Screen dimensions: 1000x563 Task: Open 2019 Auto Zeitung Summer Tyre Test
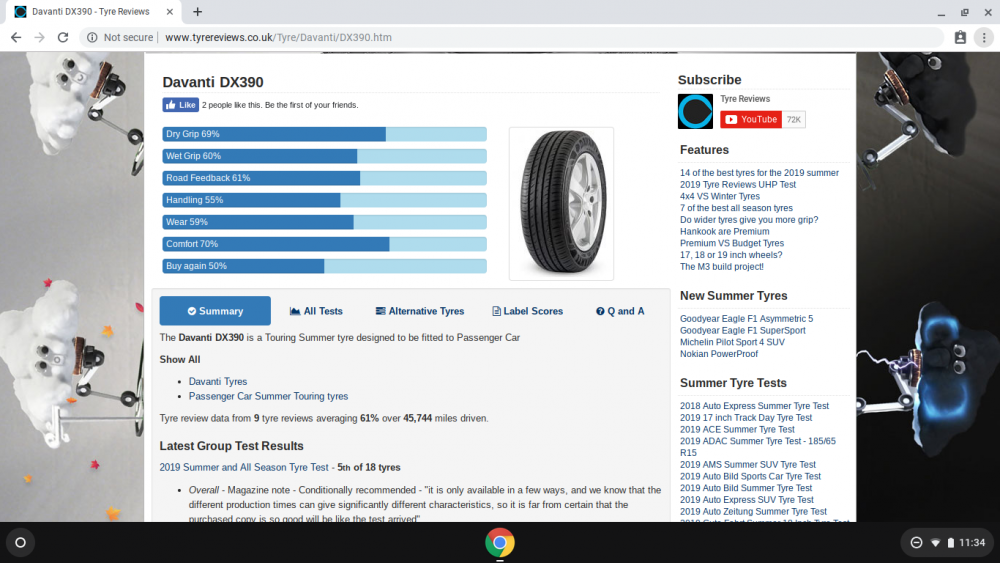click(x=753, y=511)
